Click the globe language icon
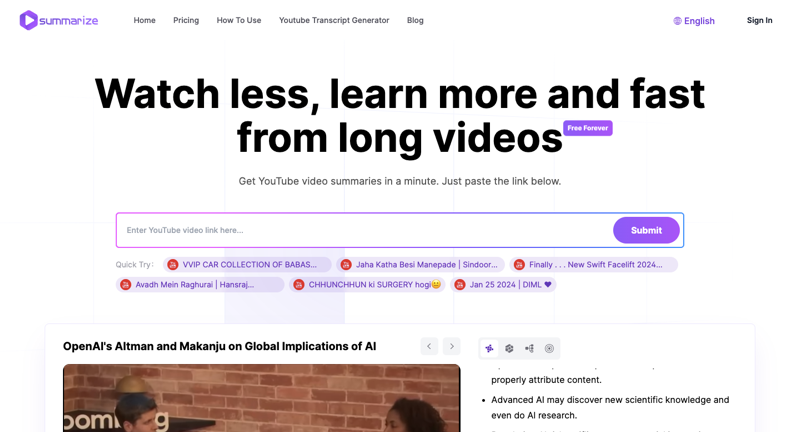Screen dimensions: 800x432 (678, 21)
